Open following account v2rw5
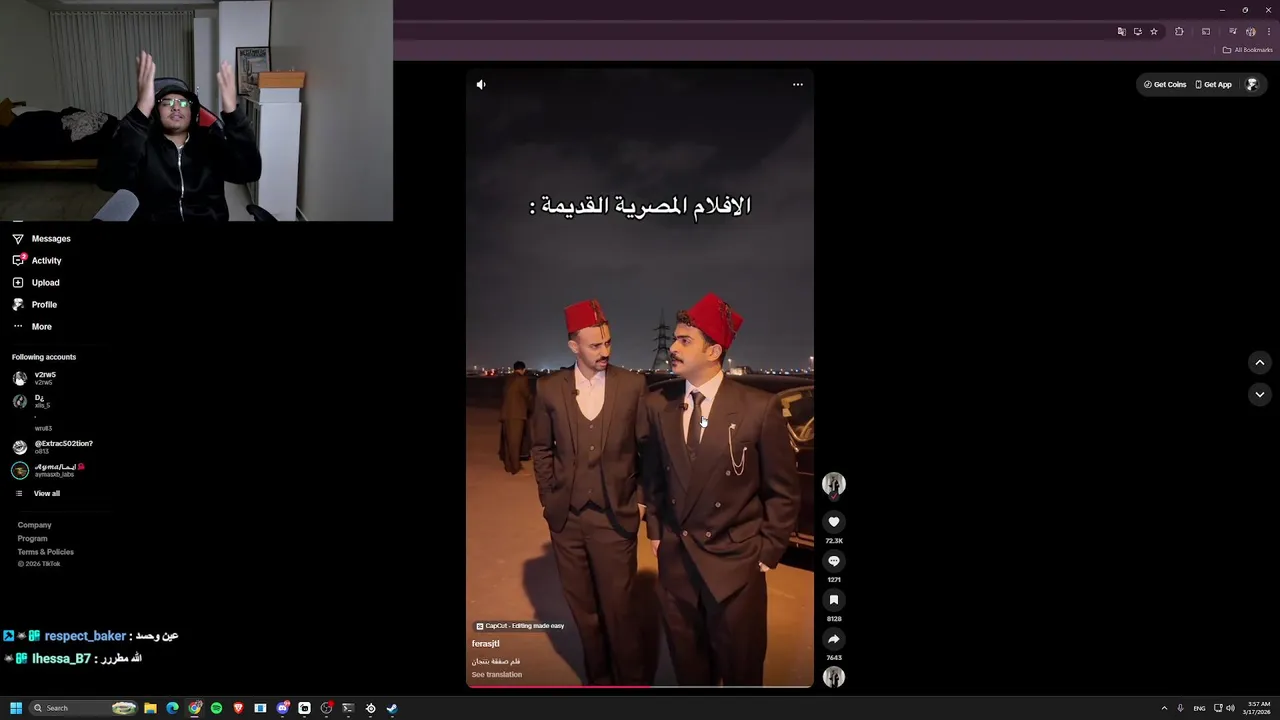1280x720 pixels. pos(35,378)
